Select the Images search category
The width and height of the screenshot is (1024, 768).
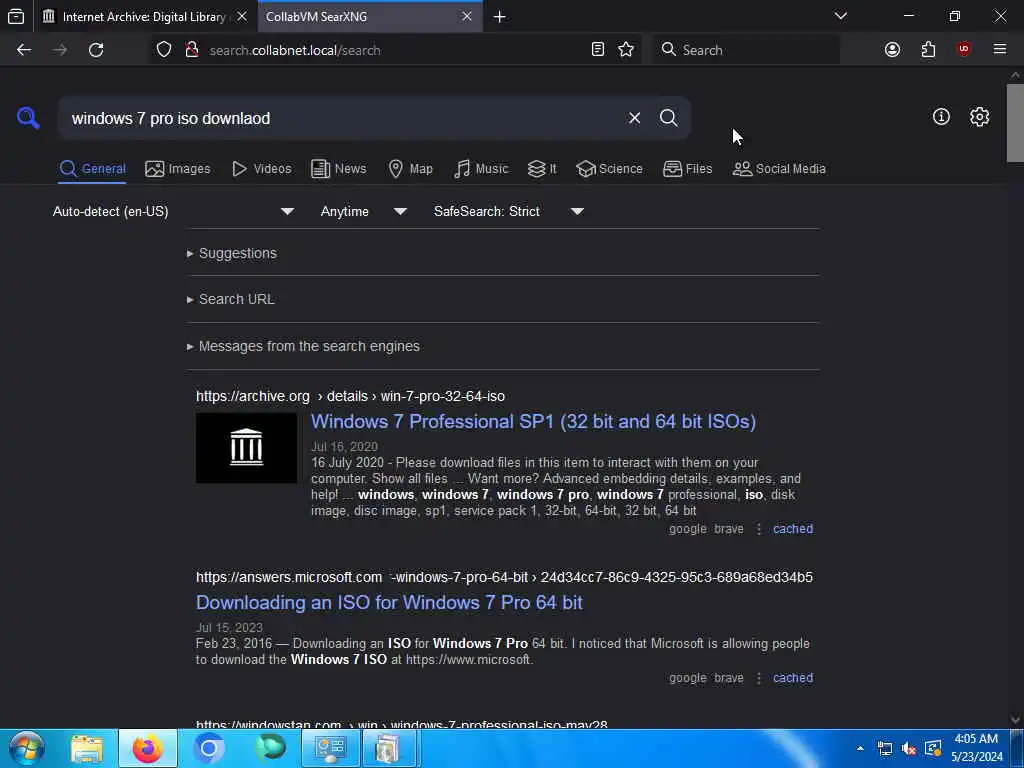pyautogui.click(x=178, y=168)
